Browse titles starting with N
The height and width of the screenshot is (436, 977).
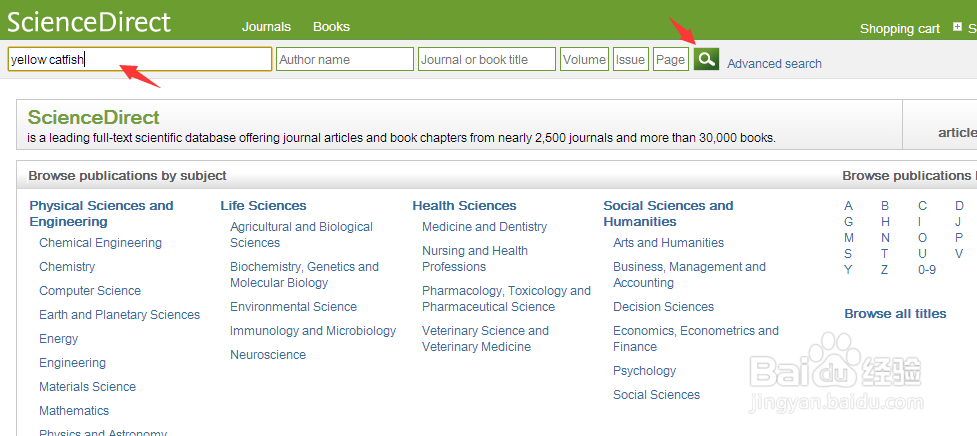click(x=885, y=238)
